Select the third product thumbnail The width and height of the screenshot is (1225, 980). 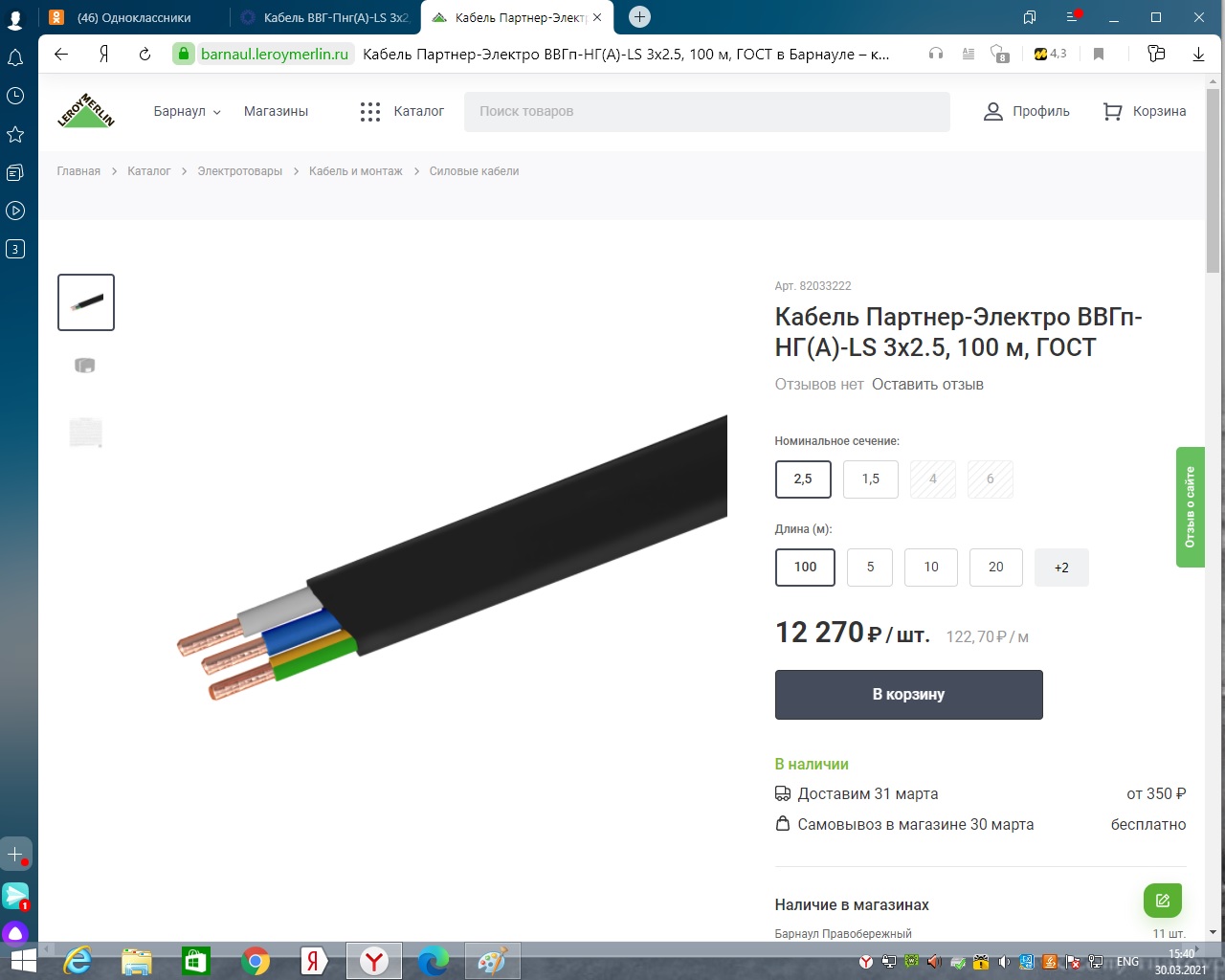coord(85,432)
